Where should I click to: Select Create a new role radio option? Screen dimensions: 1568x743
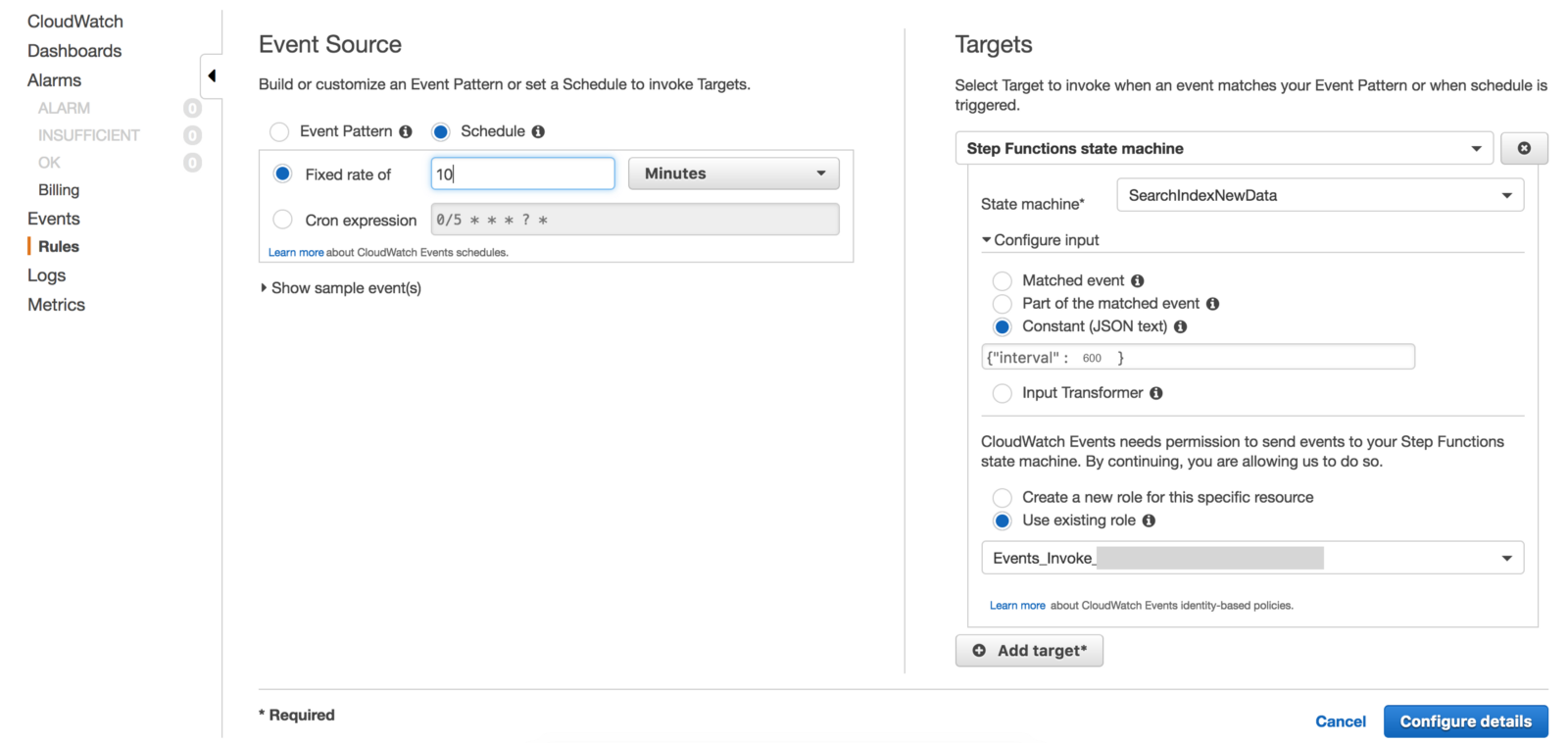[1002, 498]
